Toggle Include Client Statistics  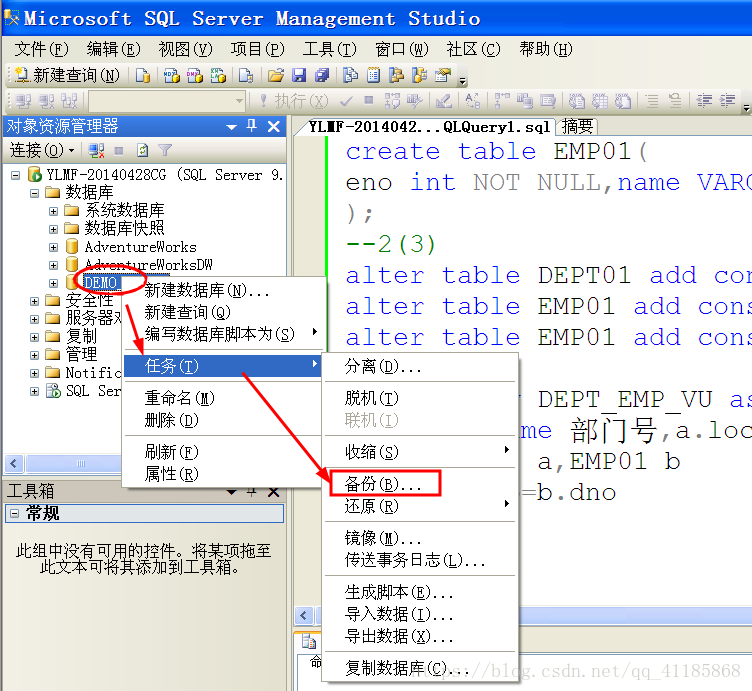525,101
